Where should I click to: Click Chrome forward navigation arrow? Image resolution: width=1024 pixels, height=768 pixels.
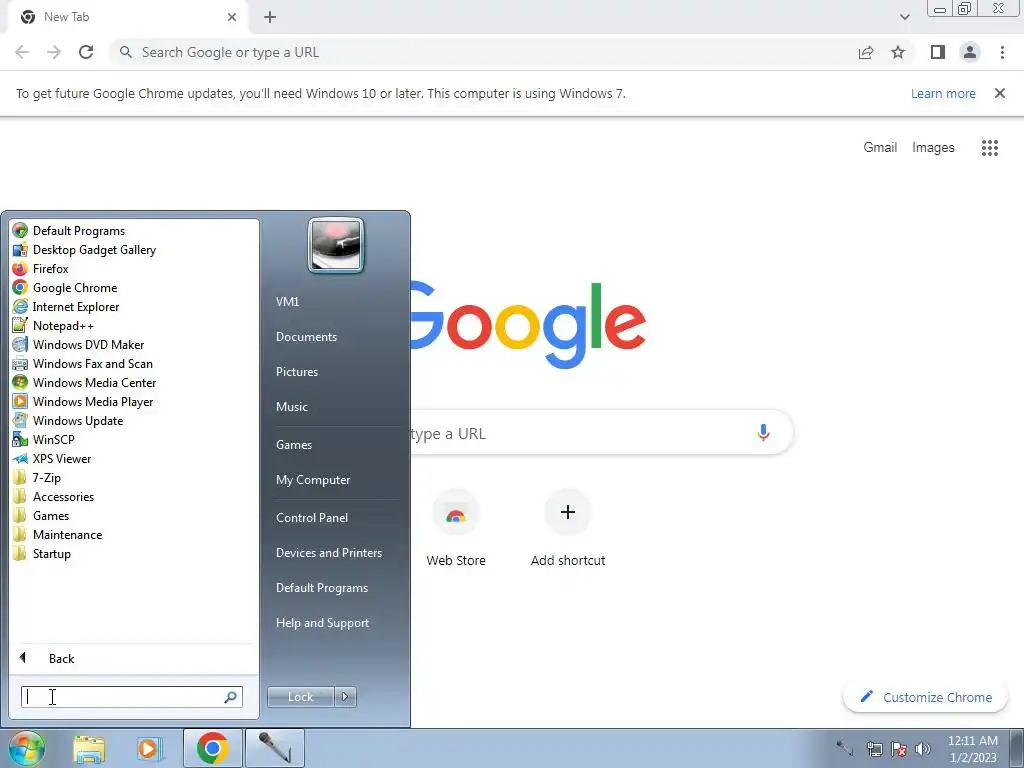click(x=54, y=52)
